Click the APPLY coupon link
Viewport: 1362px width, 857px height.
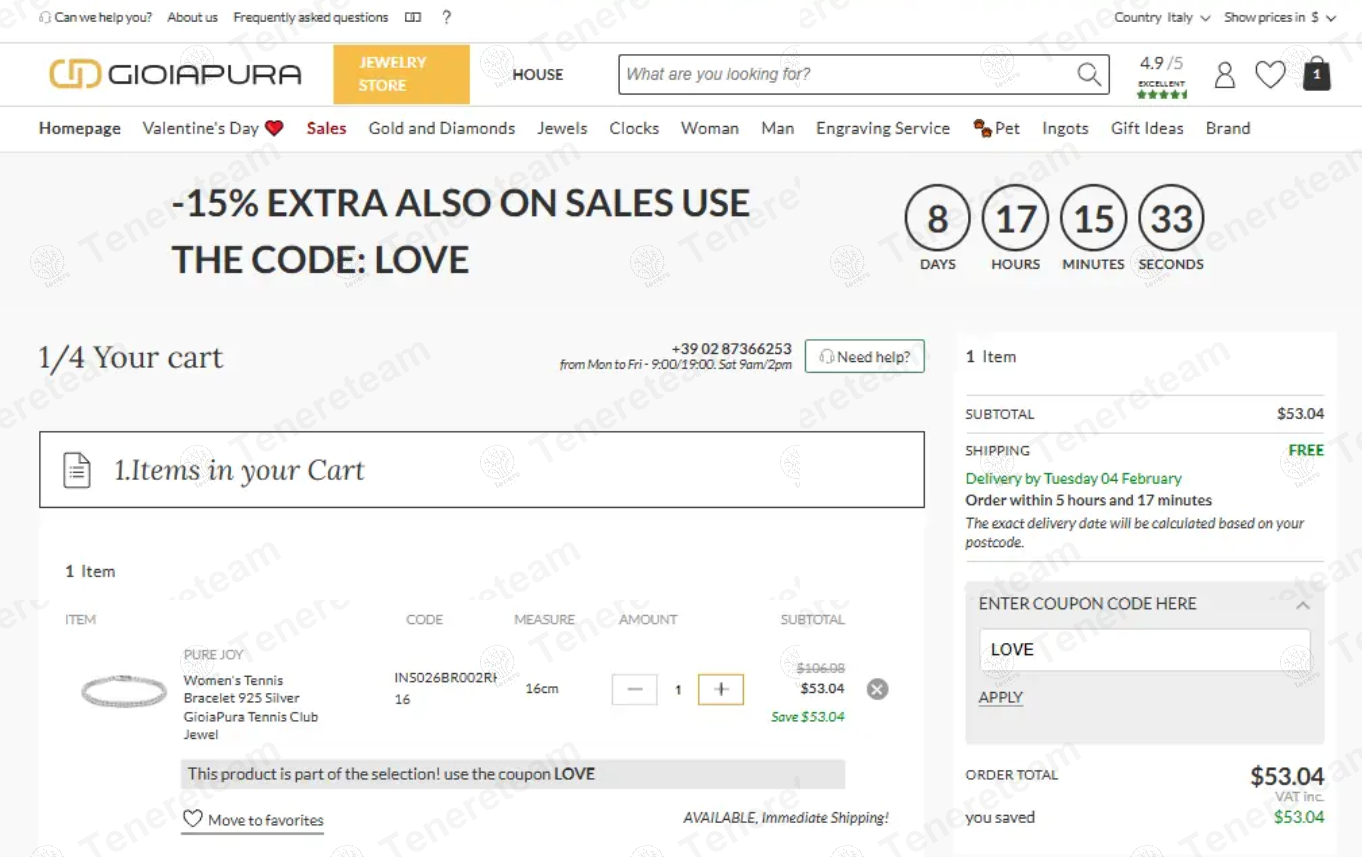pos(1001,697)
